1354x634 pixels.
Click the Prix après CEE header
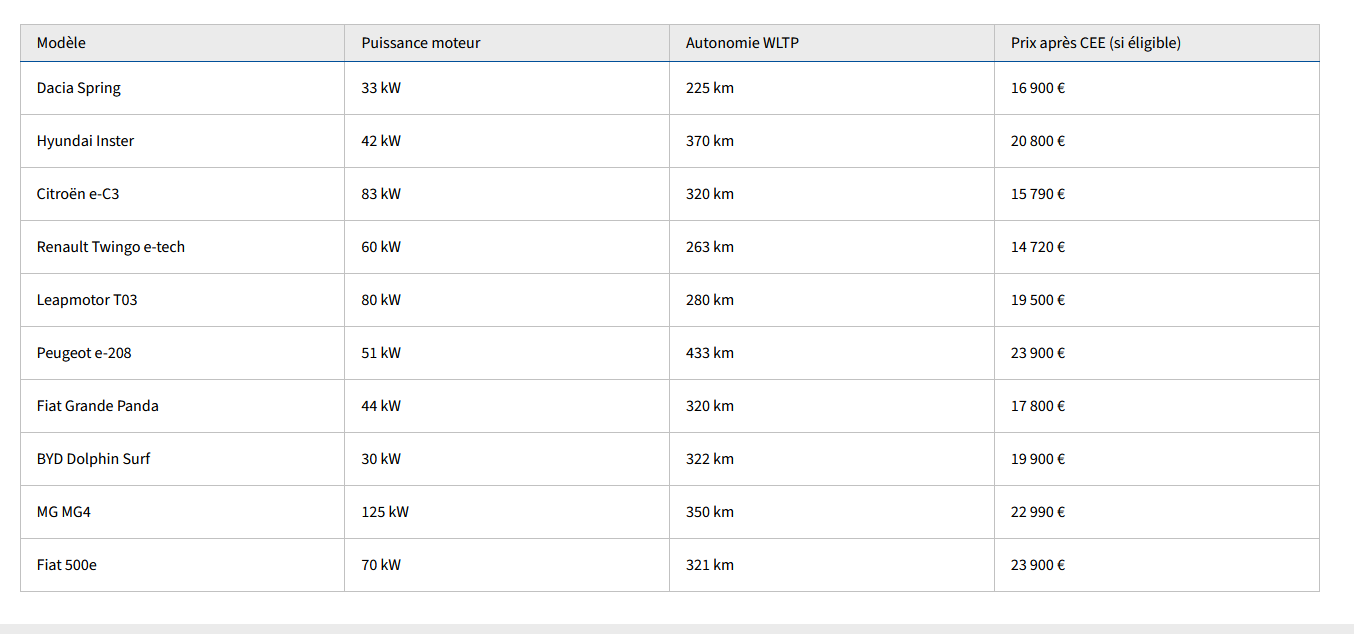click(1095, 43)
